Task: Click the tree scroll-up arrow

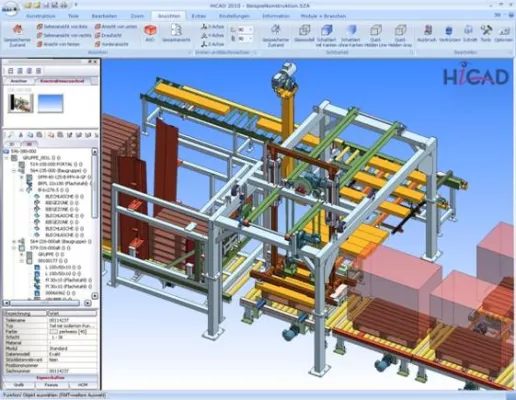Action: [x=95, y=152]
